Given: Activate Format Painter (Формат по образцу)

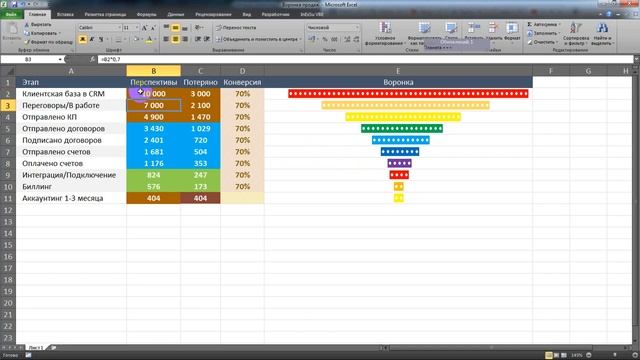Looking at the screenshot, I should 48,42.
